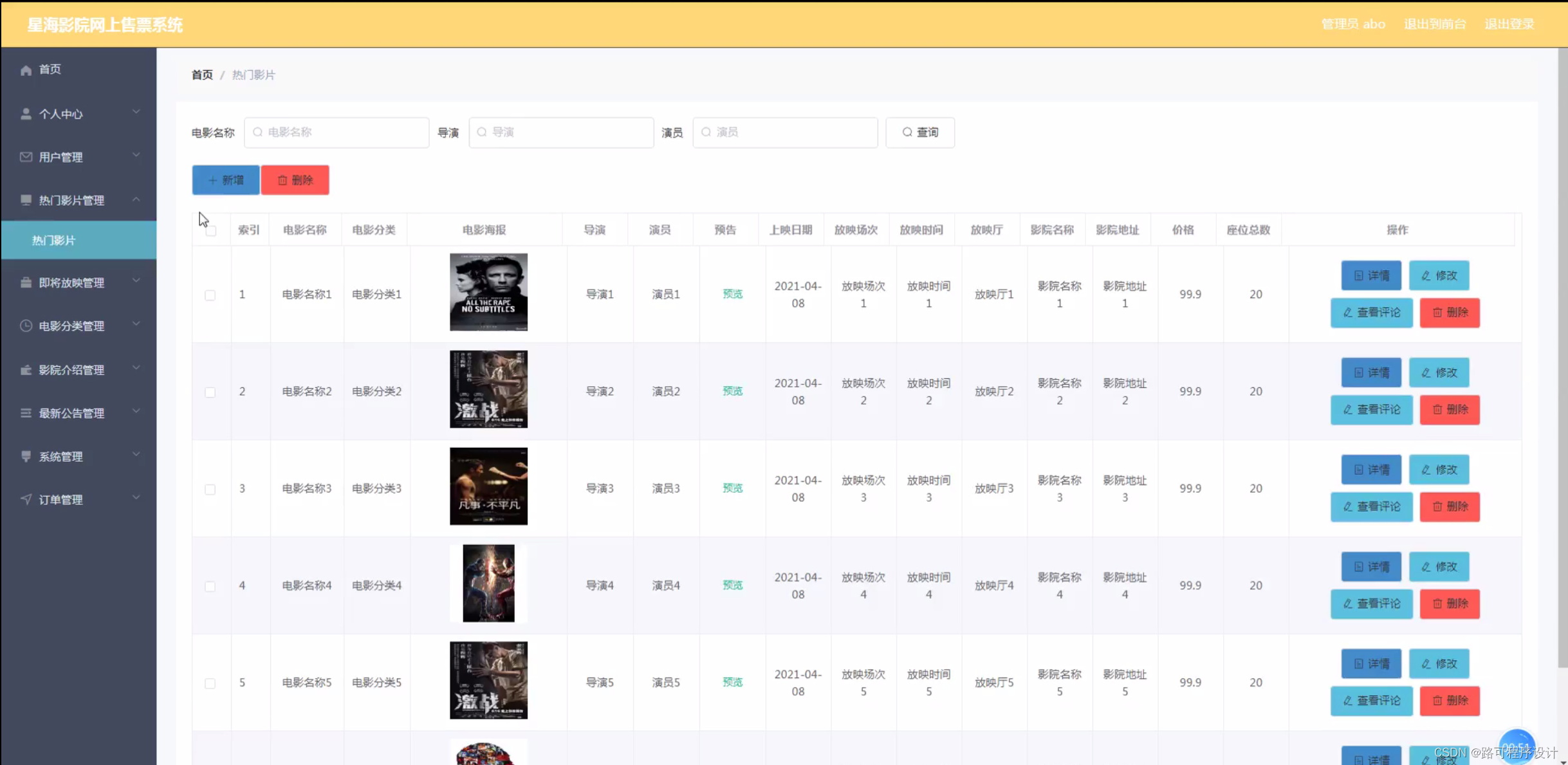This screenshot has width=1568, height=765.
Task: Open the 热门影片 submenu item
Action: [x=54, y=240]
